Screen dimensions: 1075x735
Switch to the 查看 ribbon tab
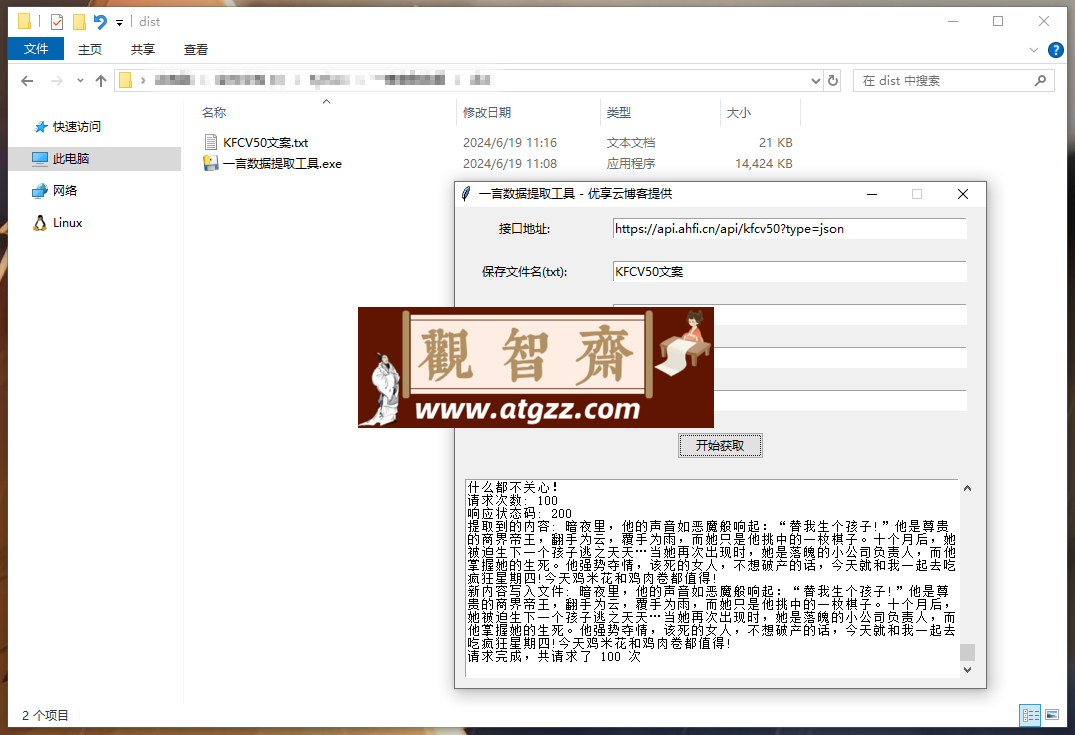point(195,49)
